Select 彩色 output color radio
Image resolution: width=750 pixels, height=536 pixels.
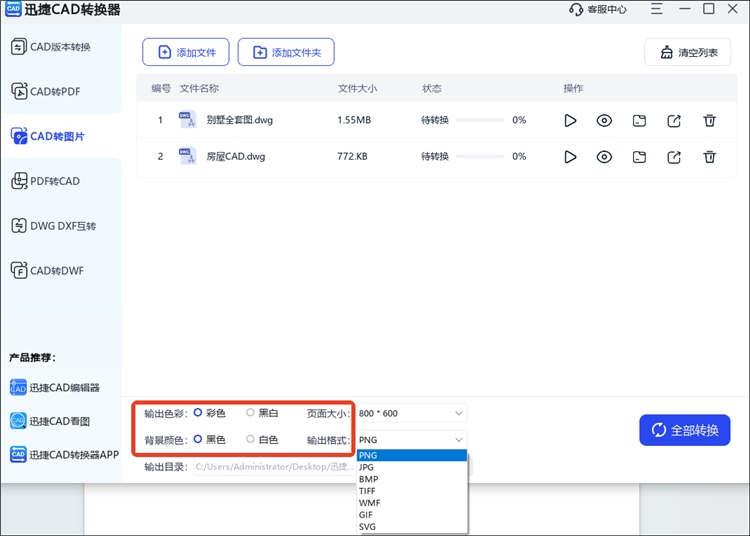click(x=198, y=413)
